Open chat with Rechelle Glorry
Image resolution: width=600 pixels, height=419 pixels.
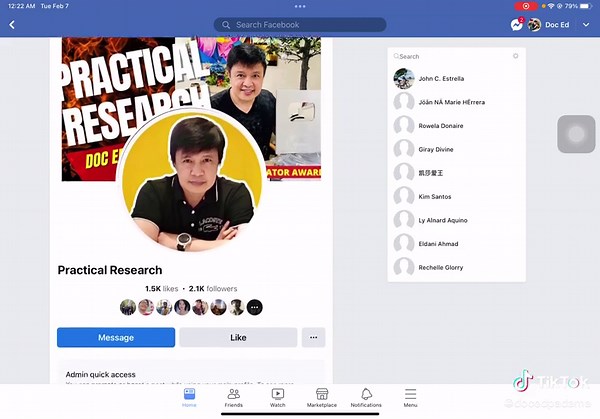(x=457, y=267)
